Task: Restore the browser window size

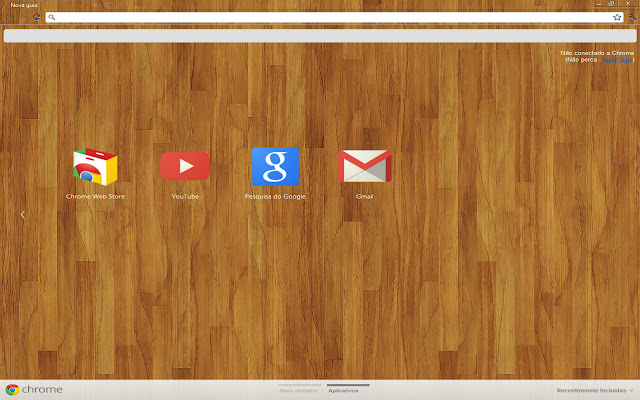Action: coord(611,4)
